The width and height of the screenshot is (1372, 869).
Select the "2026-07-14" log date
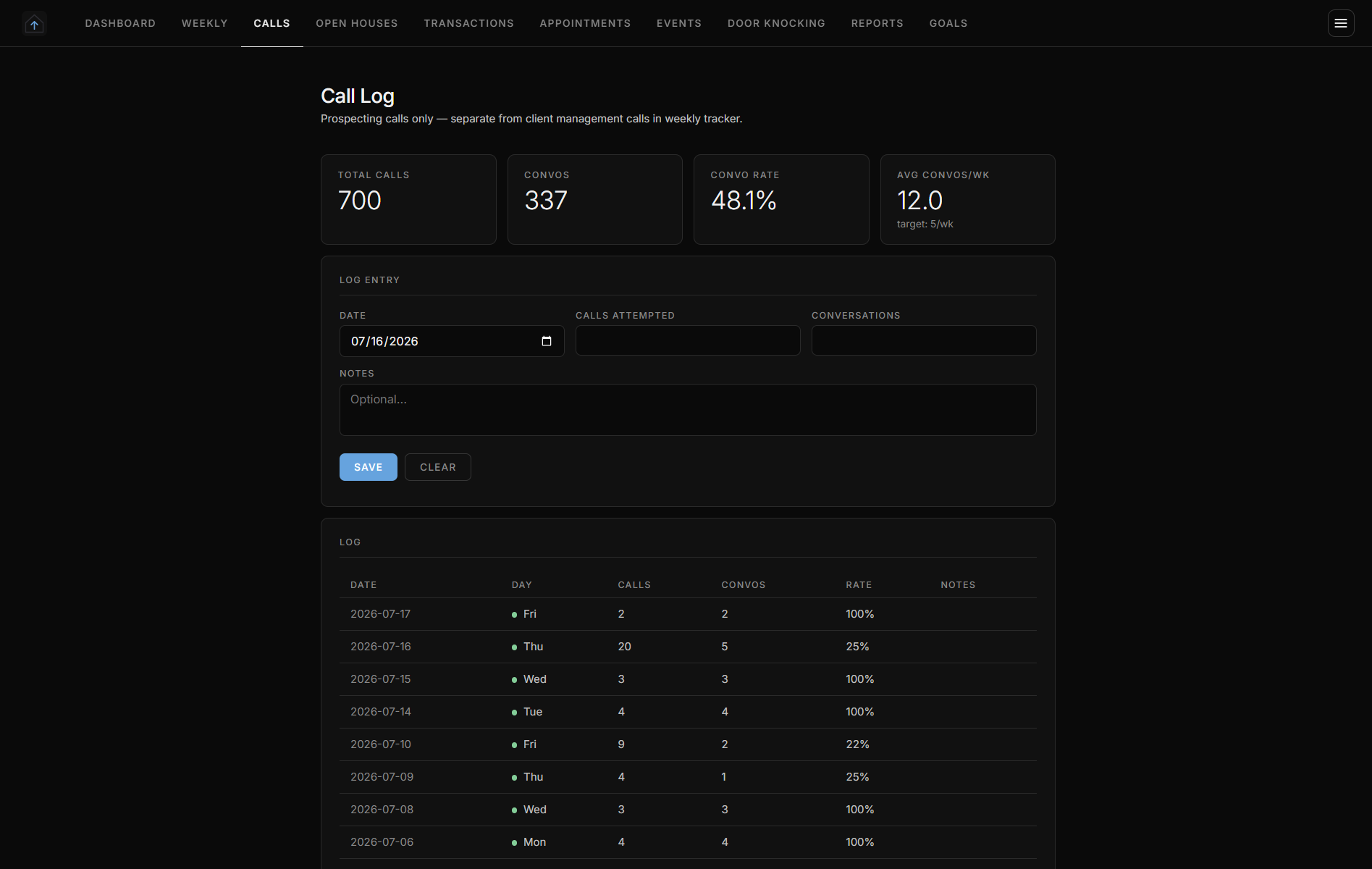pos(381,712)
